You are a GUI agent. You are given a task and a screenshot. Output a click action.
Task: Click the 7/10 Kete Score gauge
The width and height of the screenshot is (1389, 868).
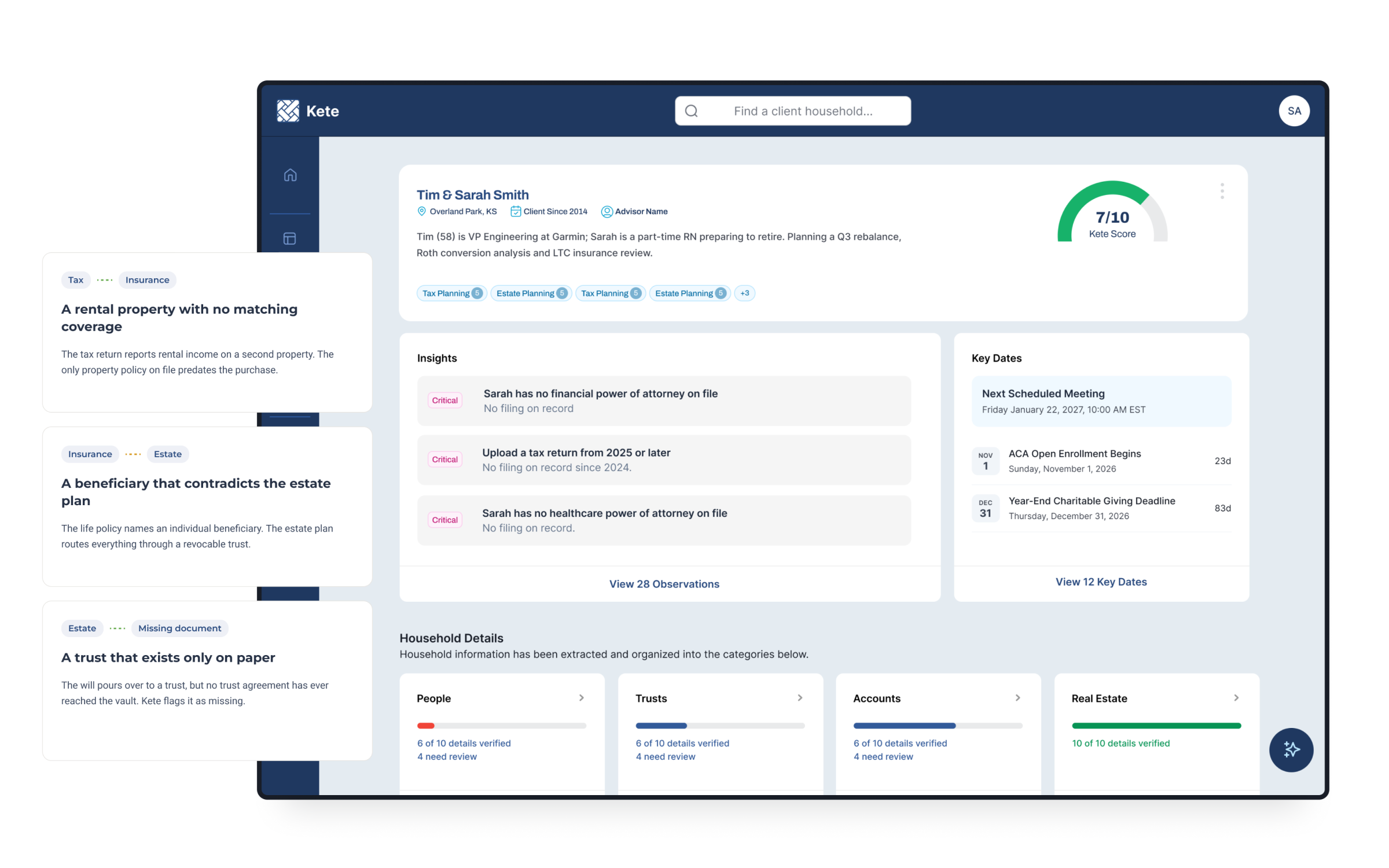point(1112,212)
